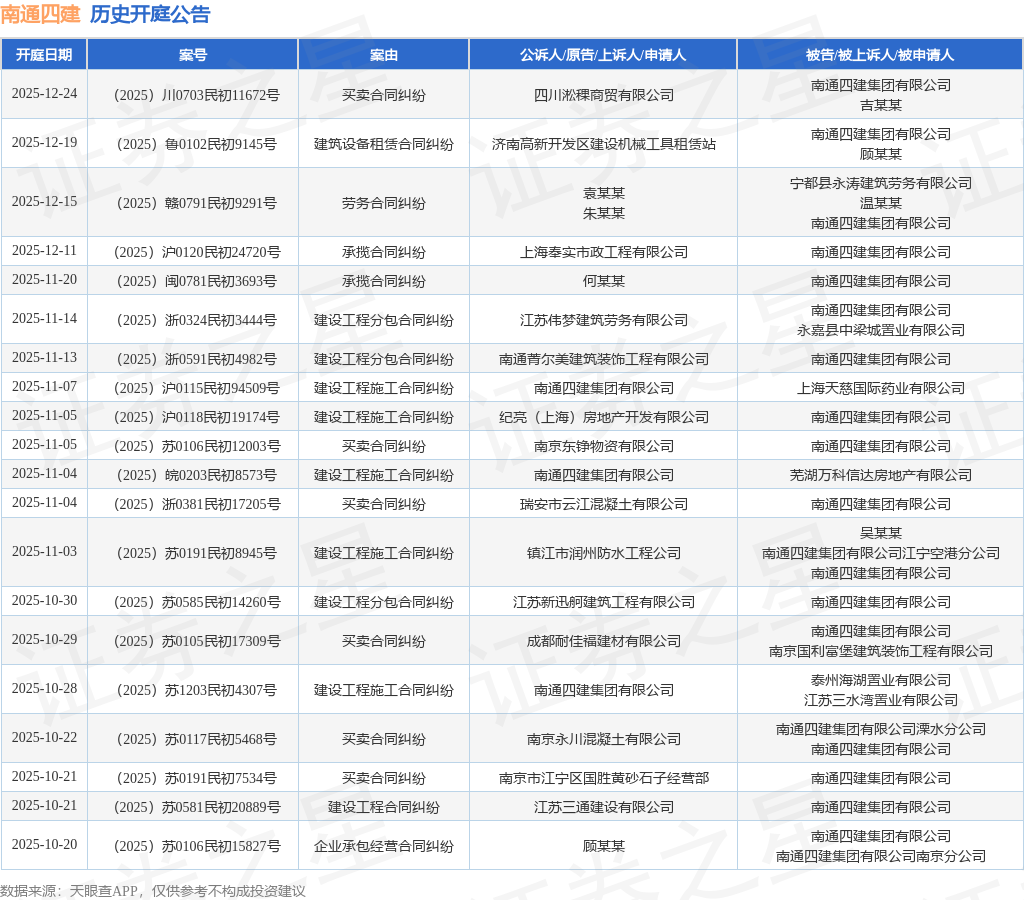Select the 案号 column header
Viewport: 1024px width, 900px height.
(193, 55)
